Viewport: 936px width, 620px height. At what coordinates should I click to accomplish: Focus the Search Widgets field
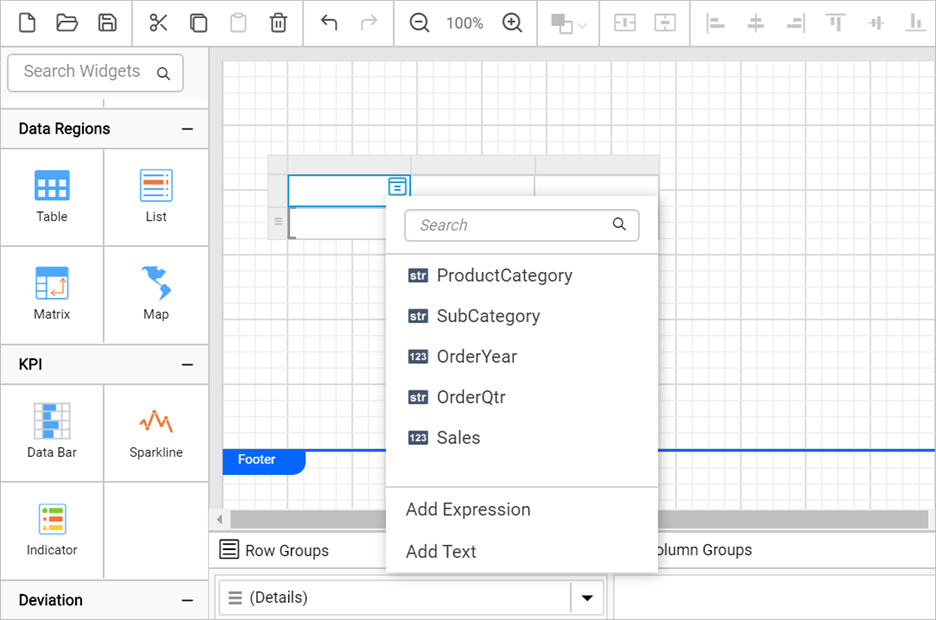pos(95,72)
